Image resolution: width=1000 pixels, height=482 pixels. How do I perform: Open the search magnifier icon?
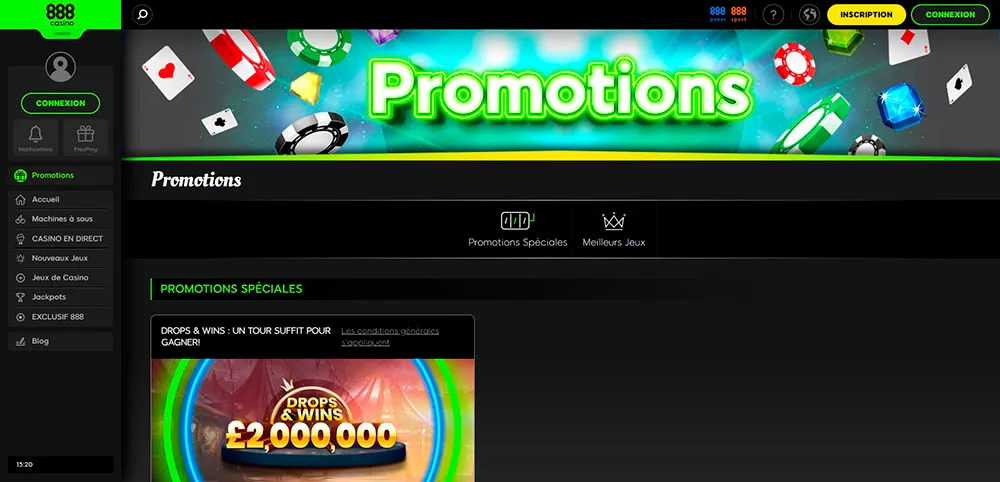(x=142, y=14)
